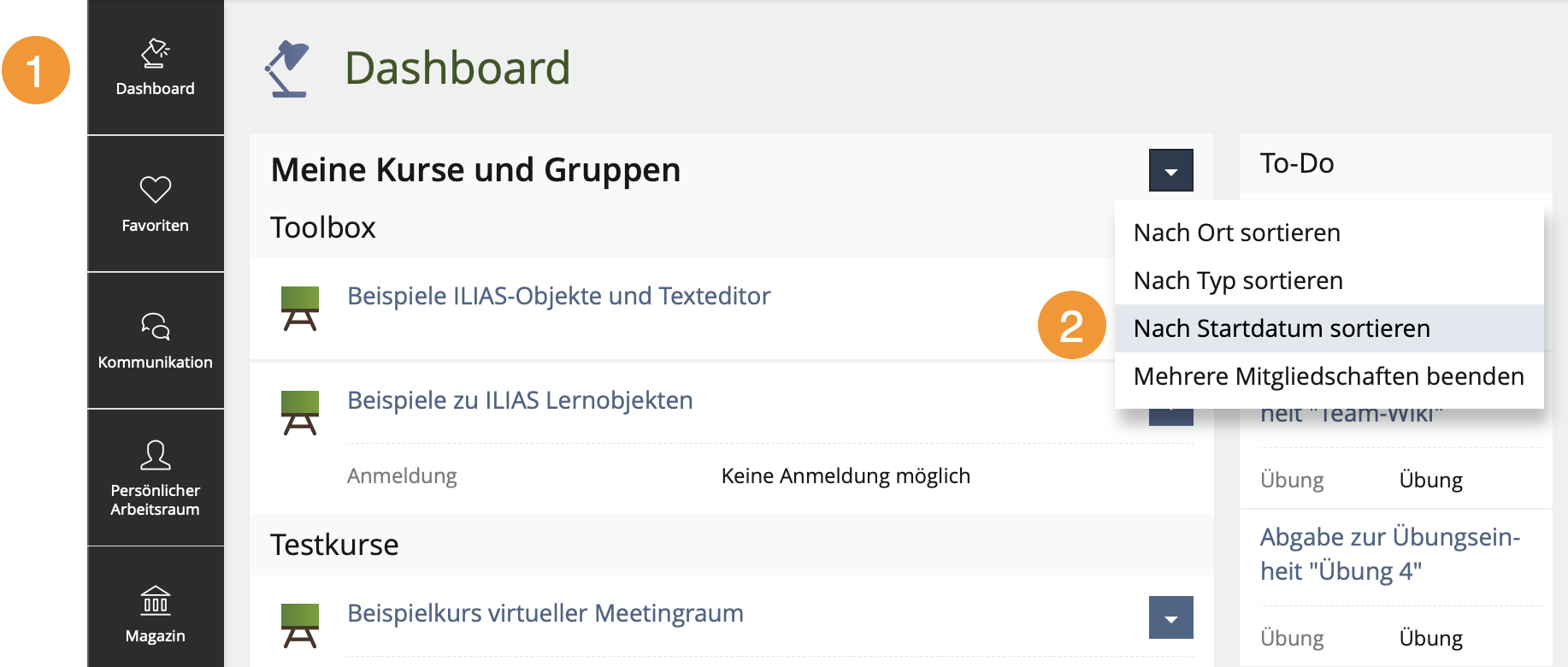
Task: Open Kommunikation speech bubbles icon
Action: [x=156, y=326]
